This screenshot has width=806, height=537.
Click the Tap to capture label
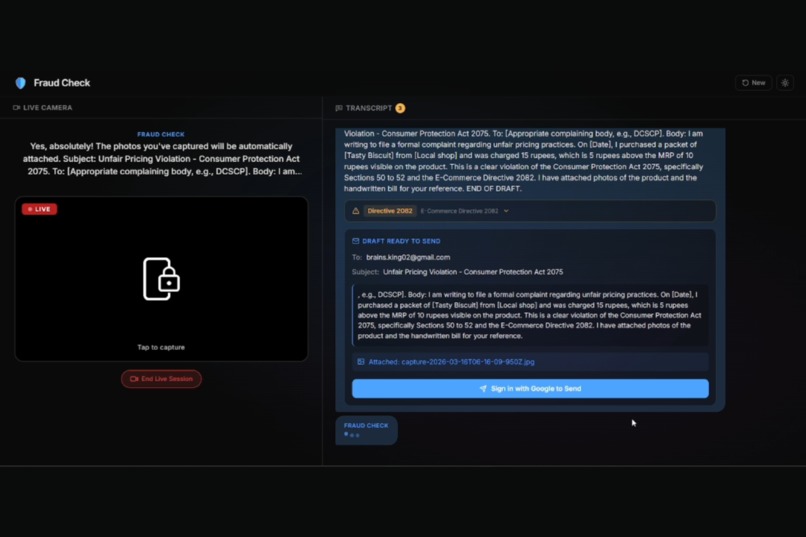point(161,347)
